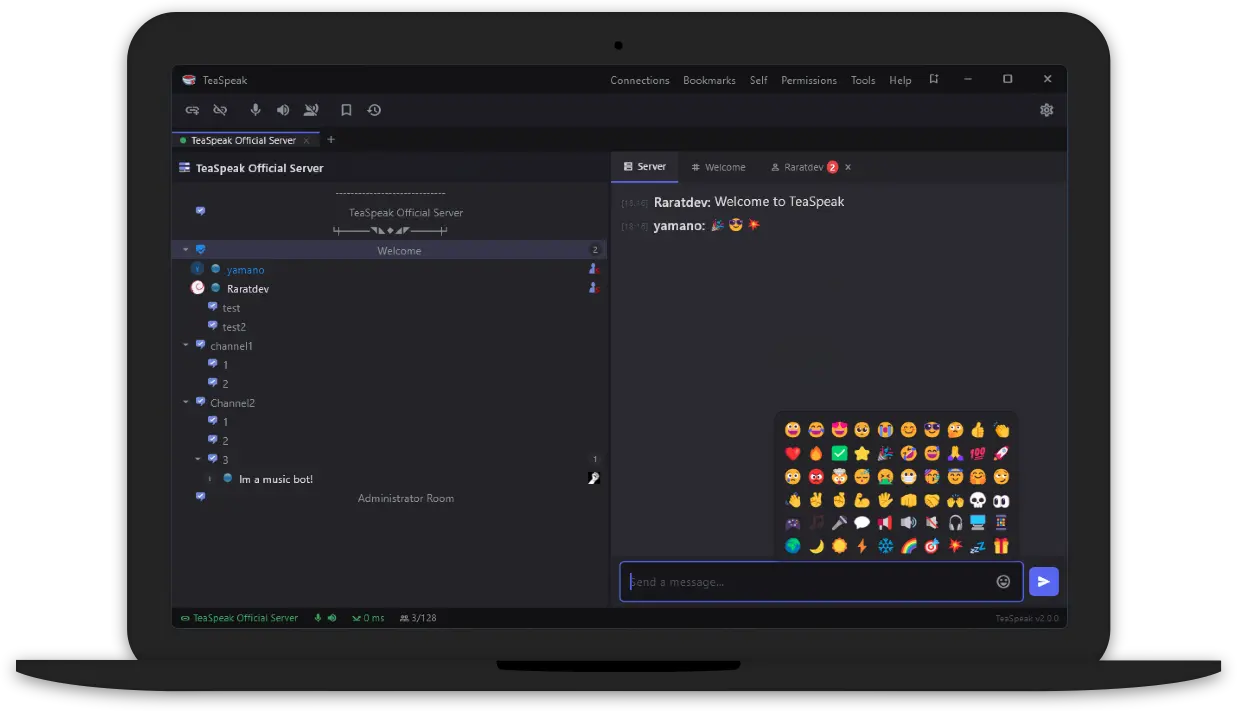Pick the yellow star emoji
Screen dimensions: 1237x711
[x=862, y=453]
